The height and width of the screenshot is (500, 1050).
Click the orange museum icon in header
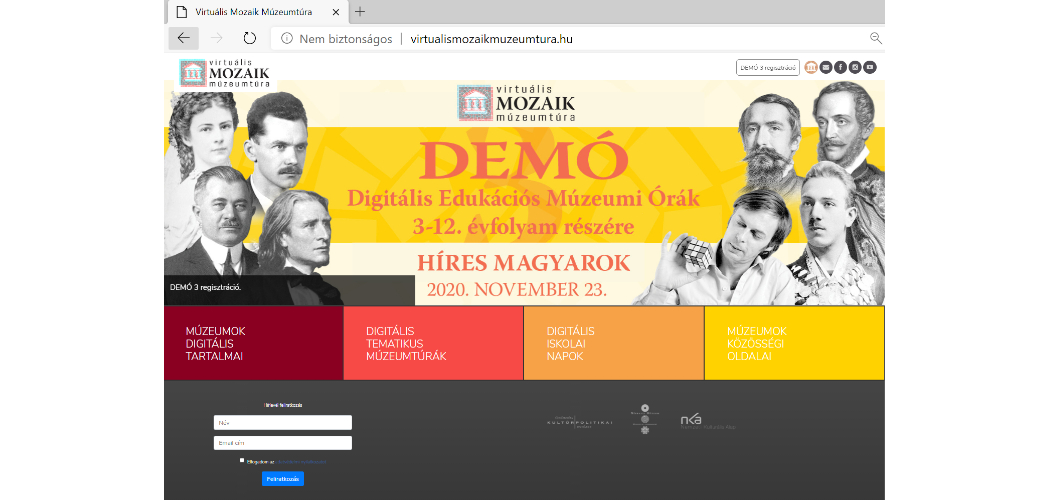tap(812, 67)
